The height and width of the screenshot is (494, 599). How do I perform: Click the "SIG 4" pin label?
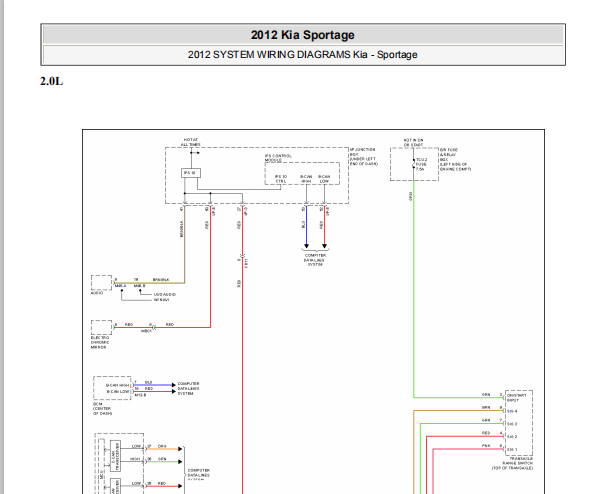(512, 411)
